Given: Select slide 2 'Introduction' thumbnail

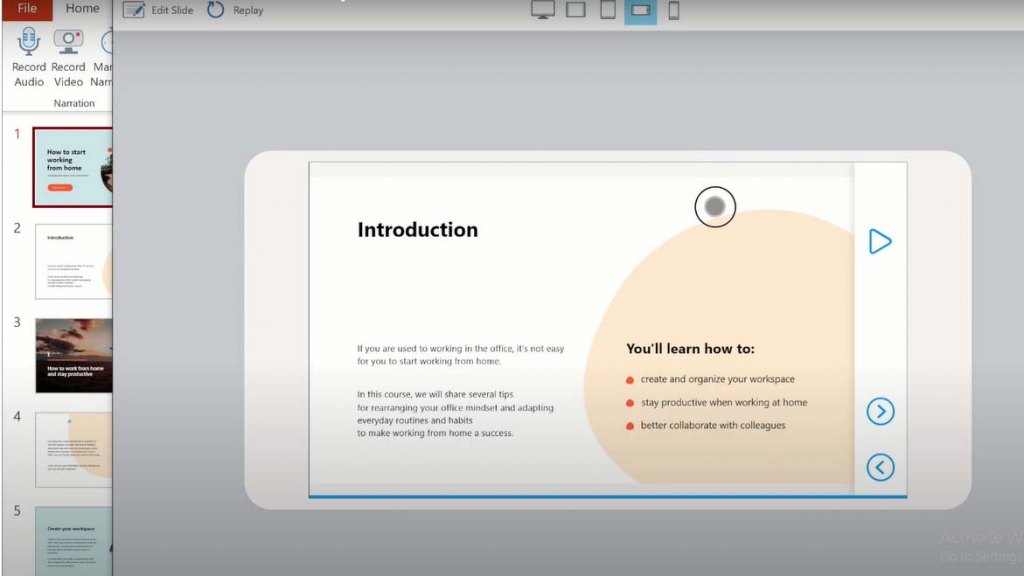Looking at the screenshot, I should click(73, 261).
